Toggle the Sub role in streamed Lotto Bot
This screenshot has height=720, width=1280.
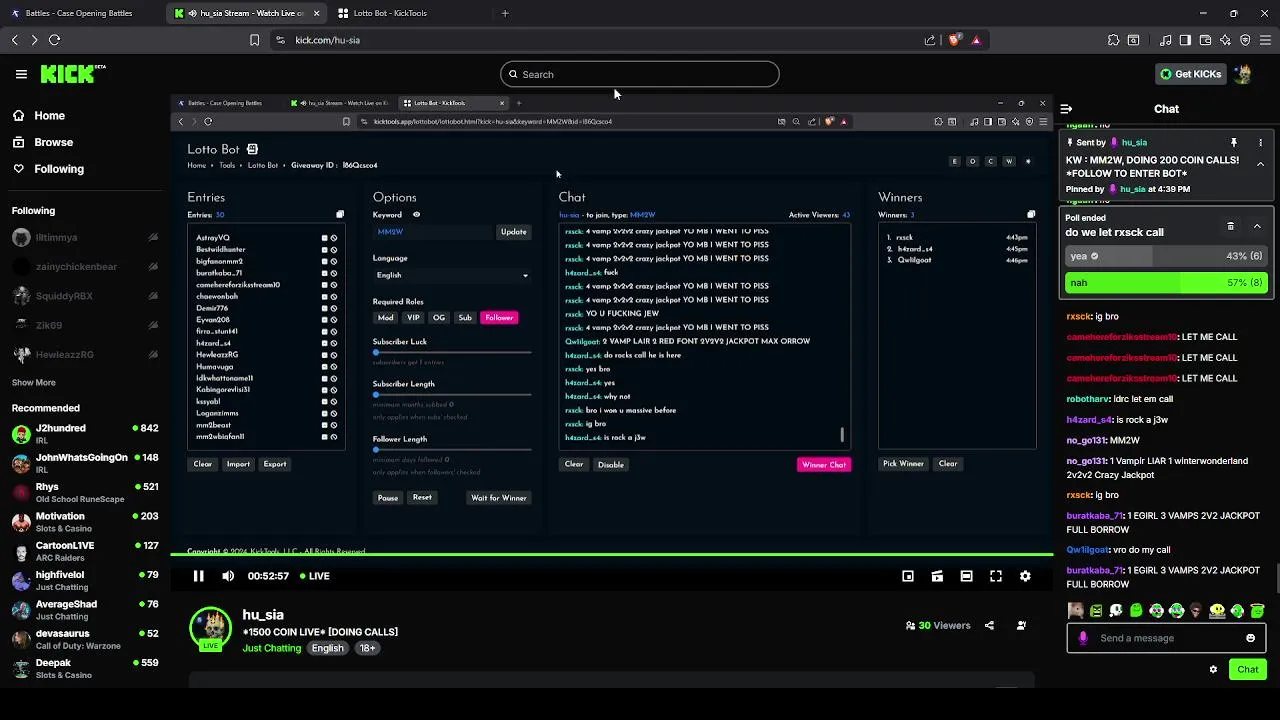click(465, 318)
